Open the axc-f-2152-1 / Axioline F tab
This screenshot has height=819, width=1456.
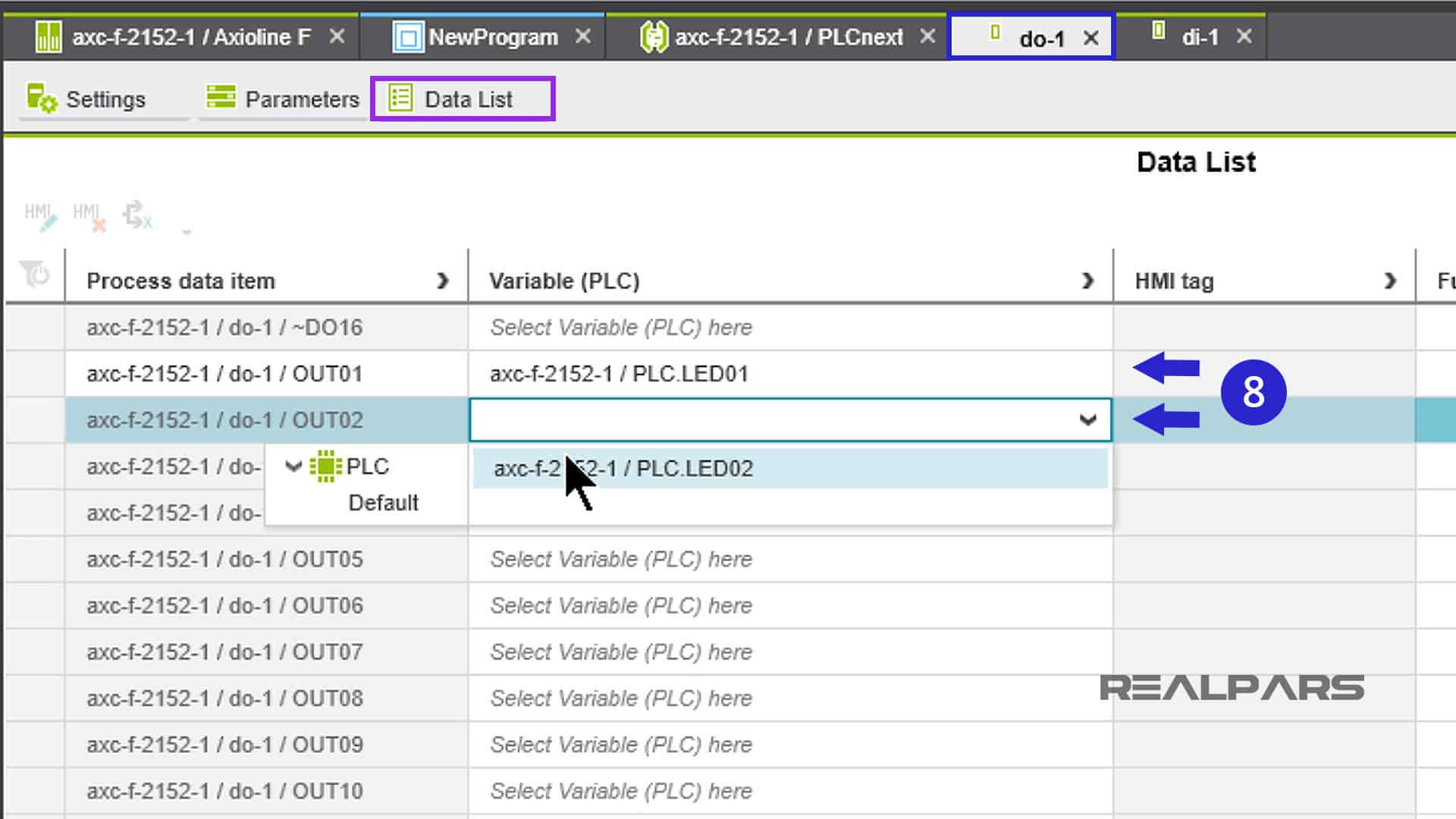180,36
